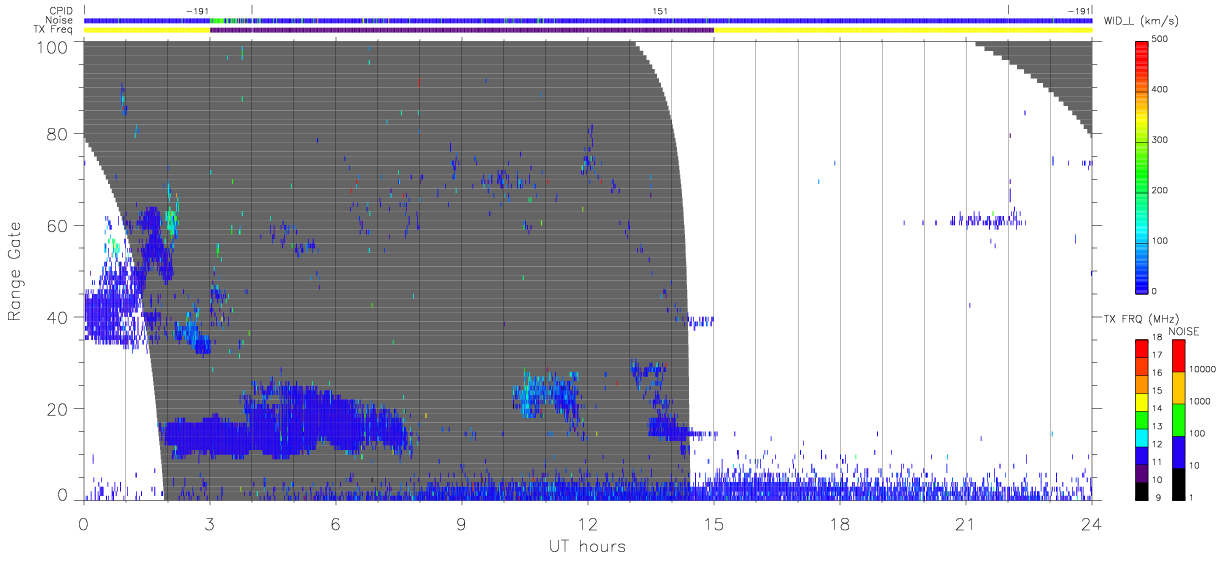Click the velocity colorbar tick "200"
Viewport: 1228px width, 567px height.
pyautogui.click(x=1160, y=190)
